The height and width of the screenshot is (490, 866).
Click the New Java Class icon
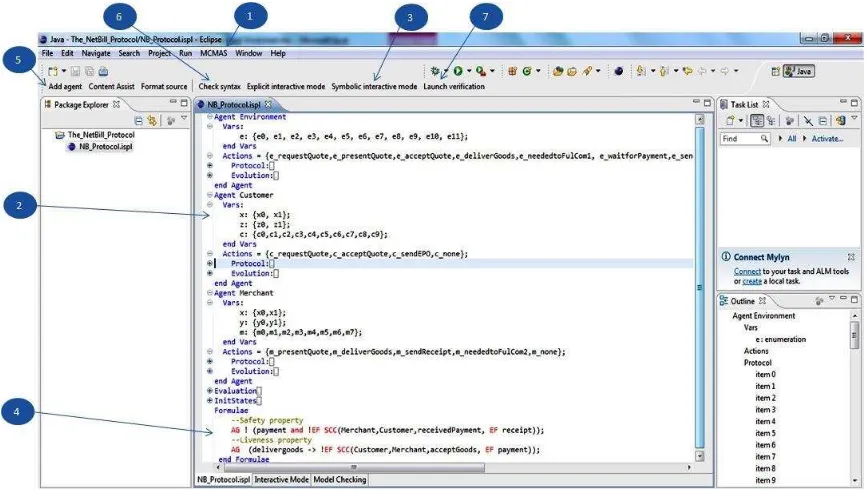pyautogui.click(x=527, y=71)
